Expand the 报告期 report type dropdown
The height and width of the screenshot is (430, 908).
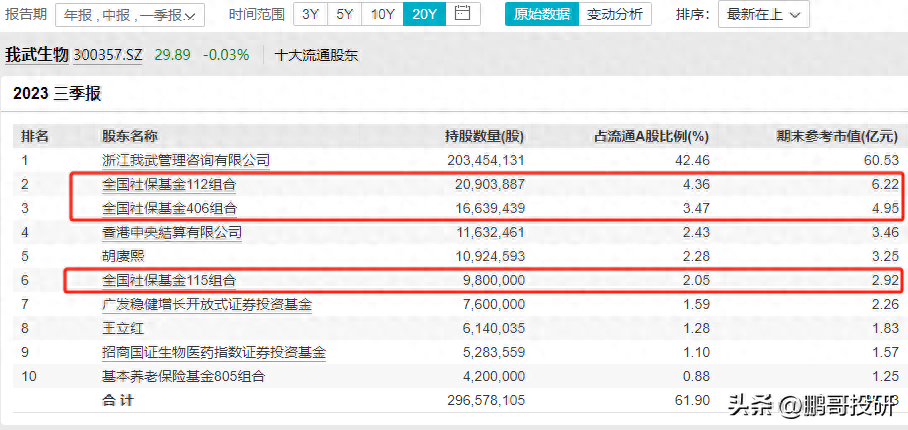pos(130,14)
